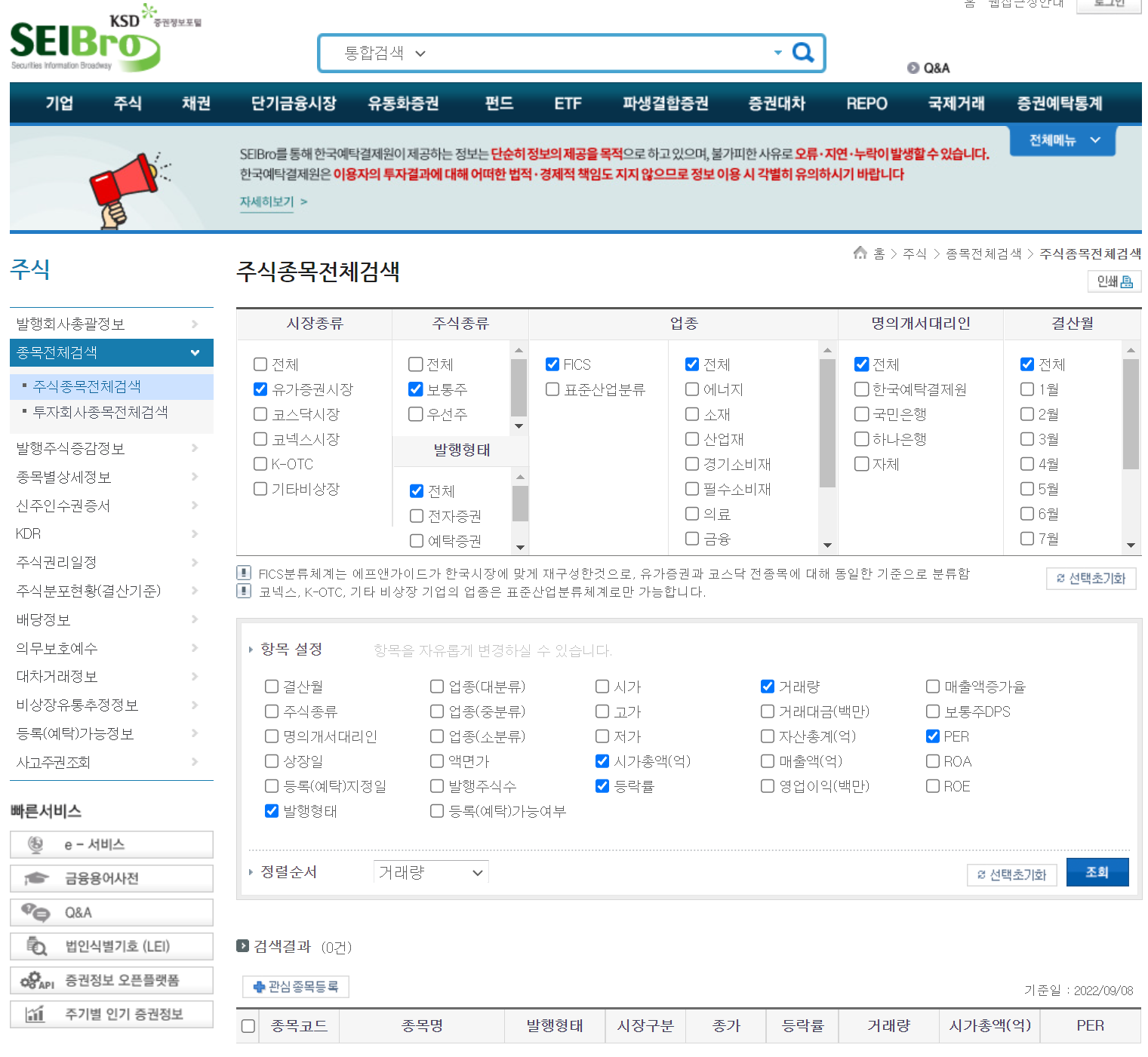Viewport: 1148px width, 1057px height.
Task: Click 선택초기화 reset button beside 조회
Action: pos(1011,875)
